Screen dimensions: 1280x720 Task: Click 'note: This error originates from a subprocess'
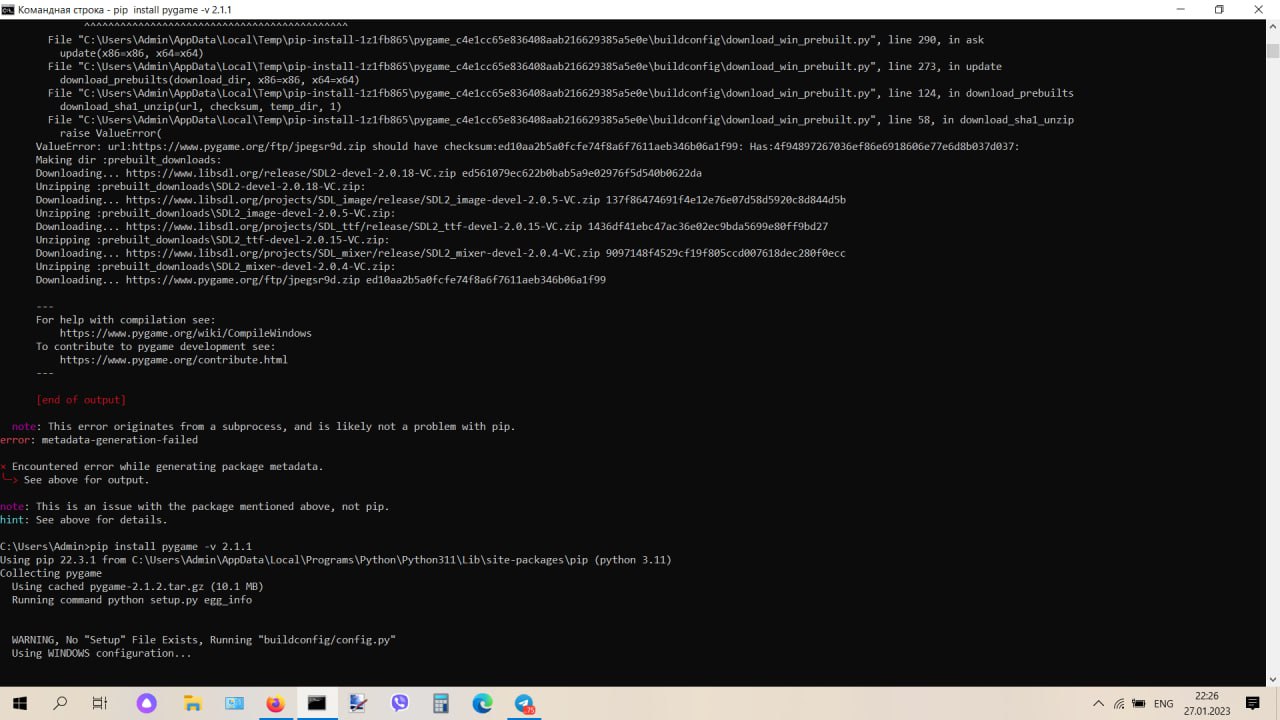264,427
